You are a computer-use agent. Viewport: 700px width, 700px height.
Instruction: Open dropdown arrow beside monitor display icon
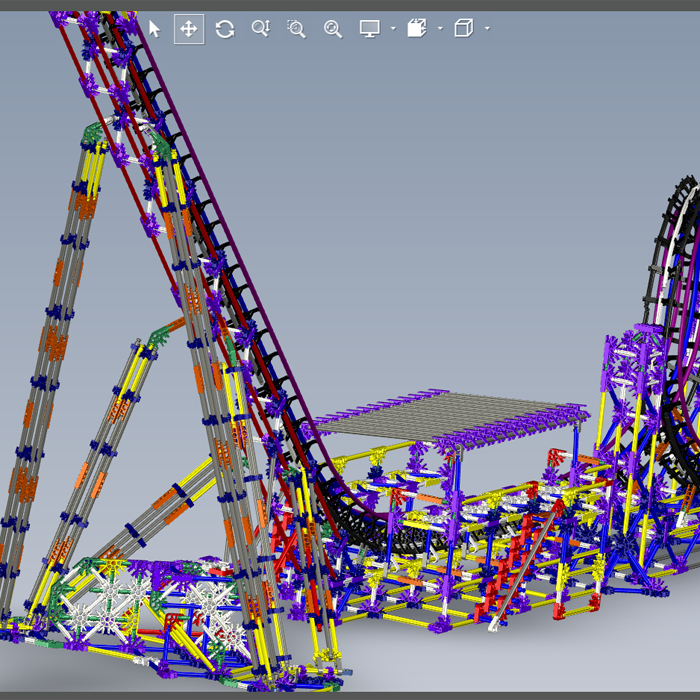[x=393, y=29]
